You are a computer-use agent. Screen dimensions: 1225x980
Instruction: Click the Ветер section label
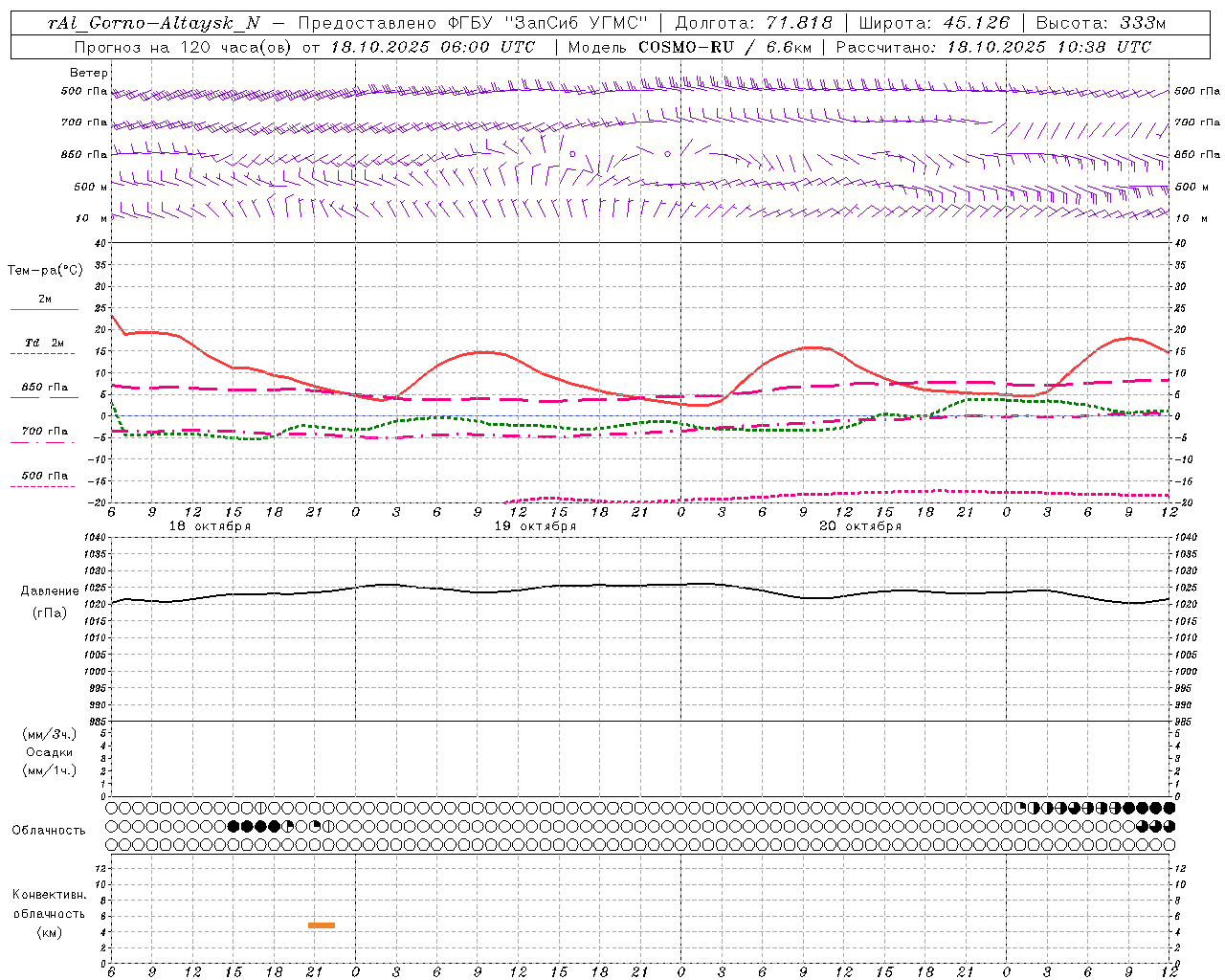coord(89,73)
